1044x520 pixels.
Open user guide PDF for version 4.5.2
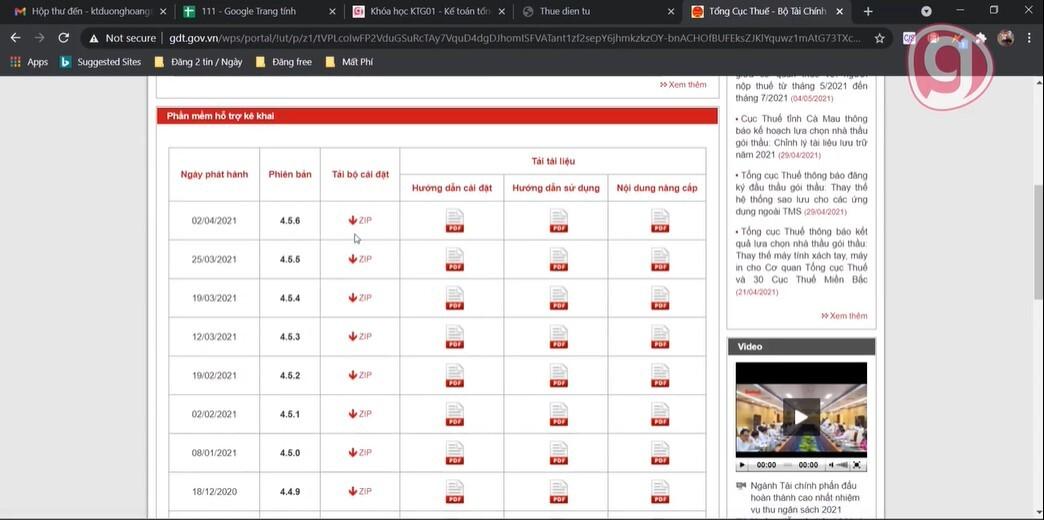point(559,375)
